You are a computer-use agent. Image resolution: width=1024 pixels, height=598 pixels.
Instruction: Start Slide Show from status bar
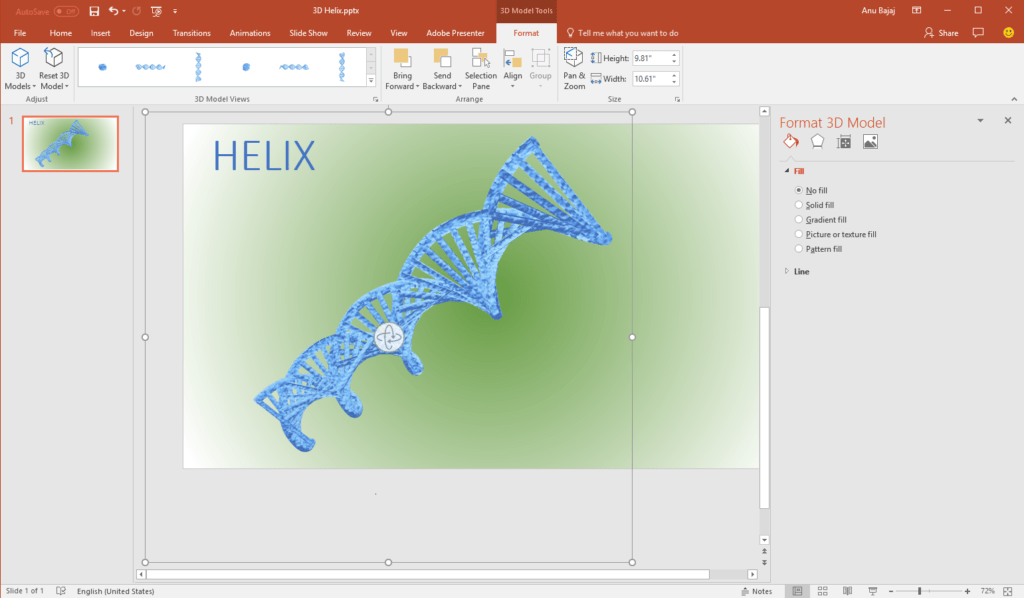872,591
